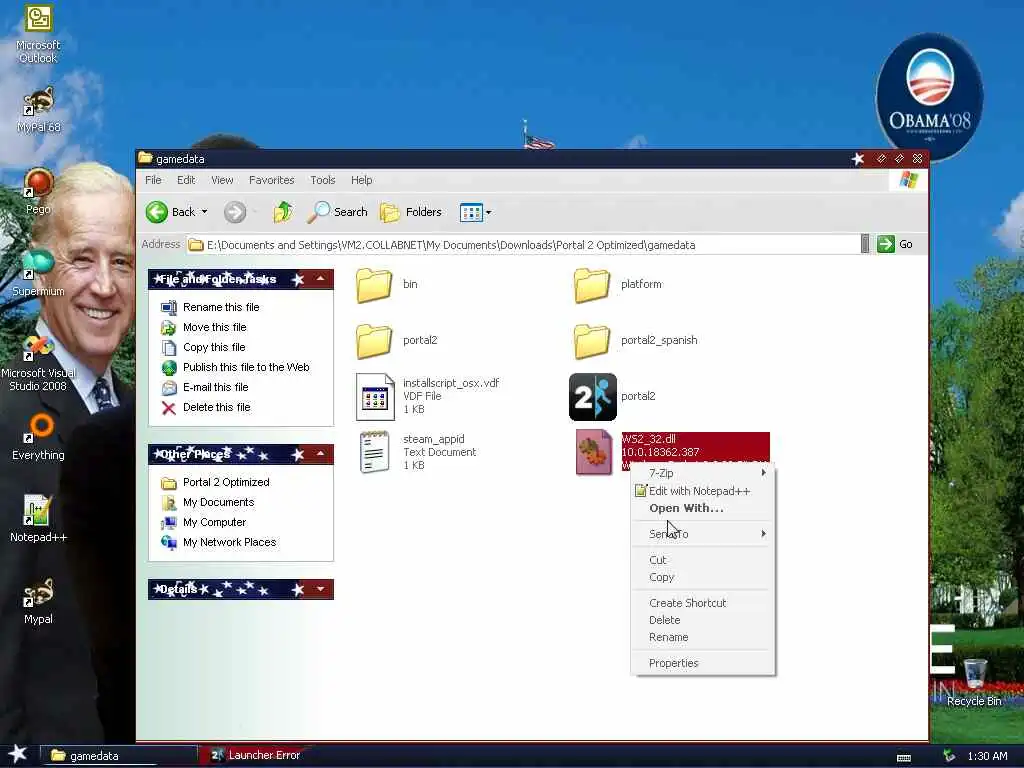Open the address bar dropdown
1024x768 pixels.
[865, 244]
